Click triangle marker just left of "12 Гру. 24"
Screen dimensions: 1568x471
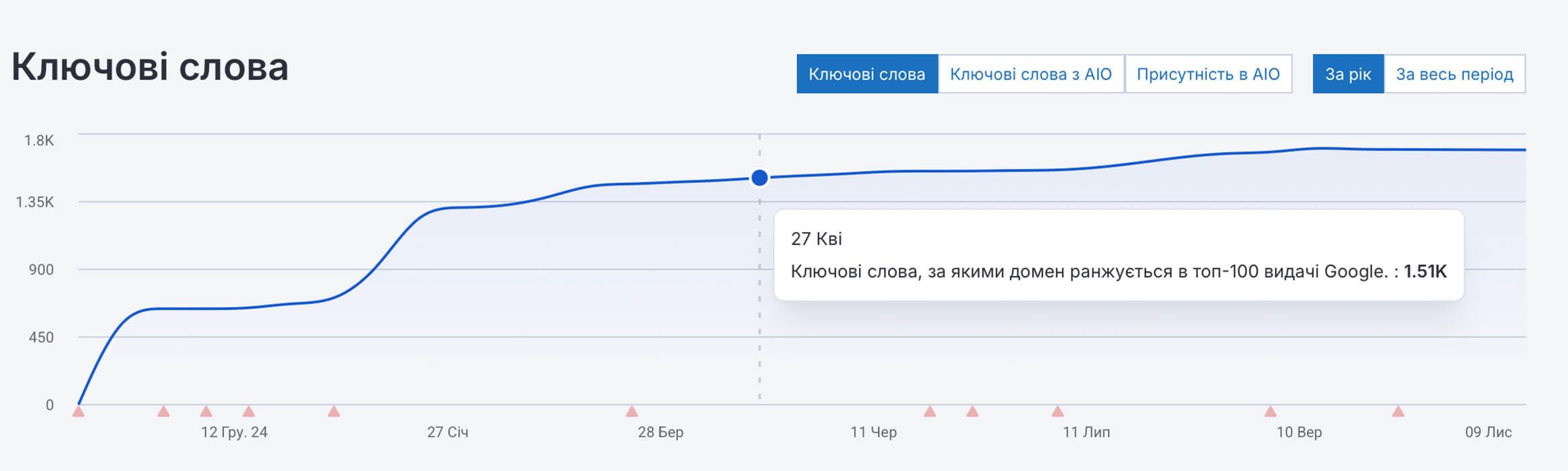[x=207, y=411]
